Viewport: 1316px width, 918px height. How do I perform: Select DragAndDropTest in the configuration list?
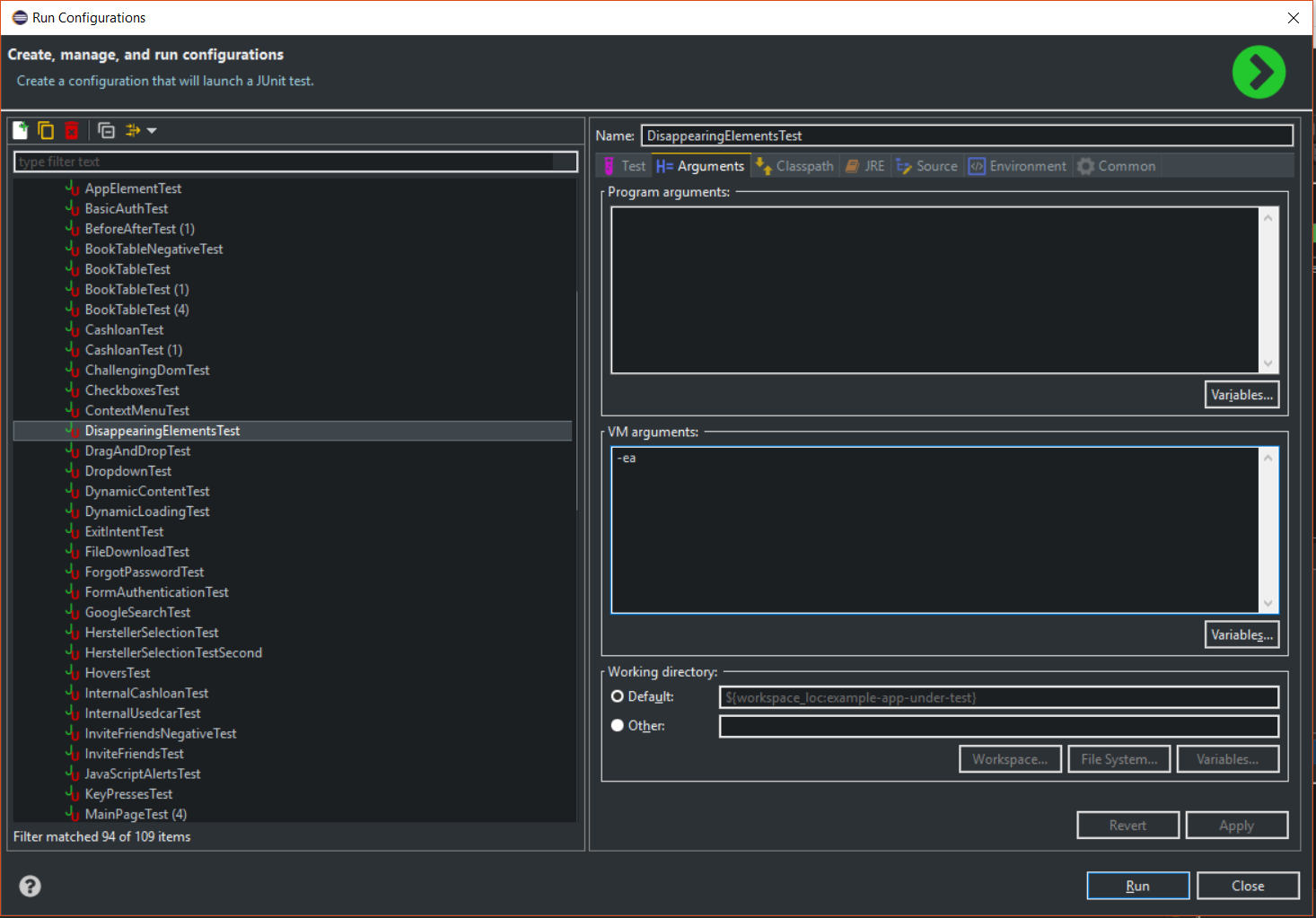click(x=137, y=450)
